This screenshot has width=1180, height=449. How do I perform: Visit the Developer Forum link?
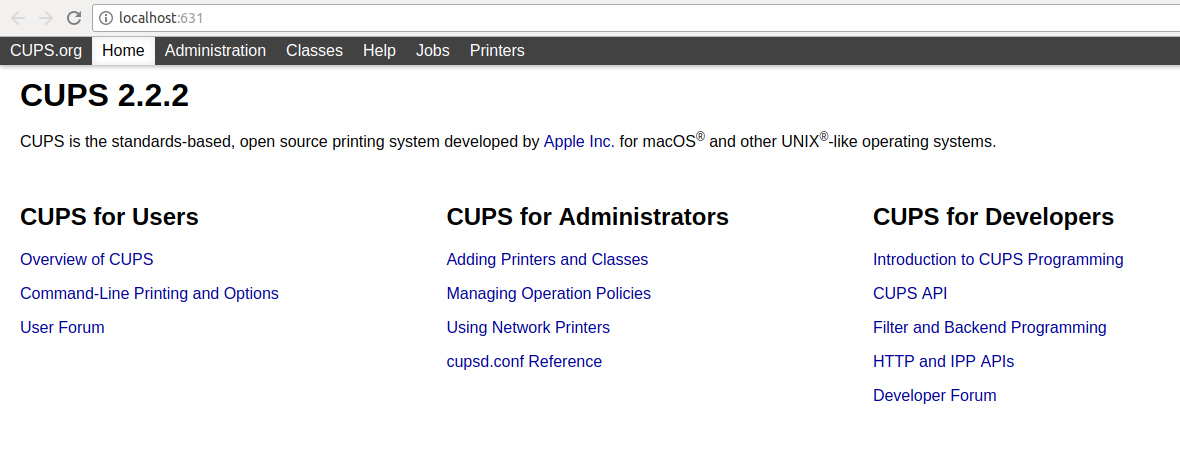[x=935, y=396]
